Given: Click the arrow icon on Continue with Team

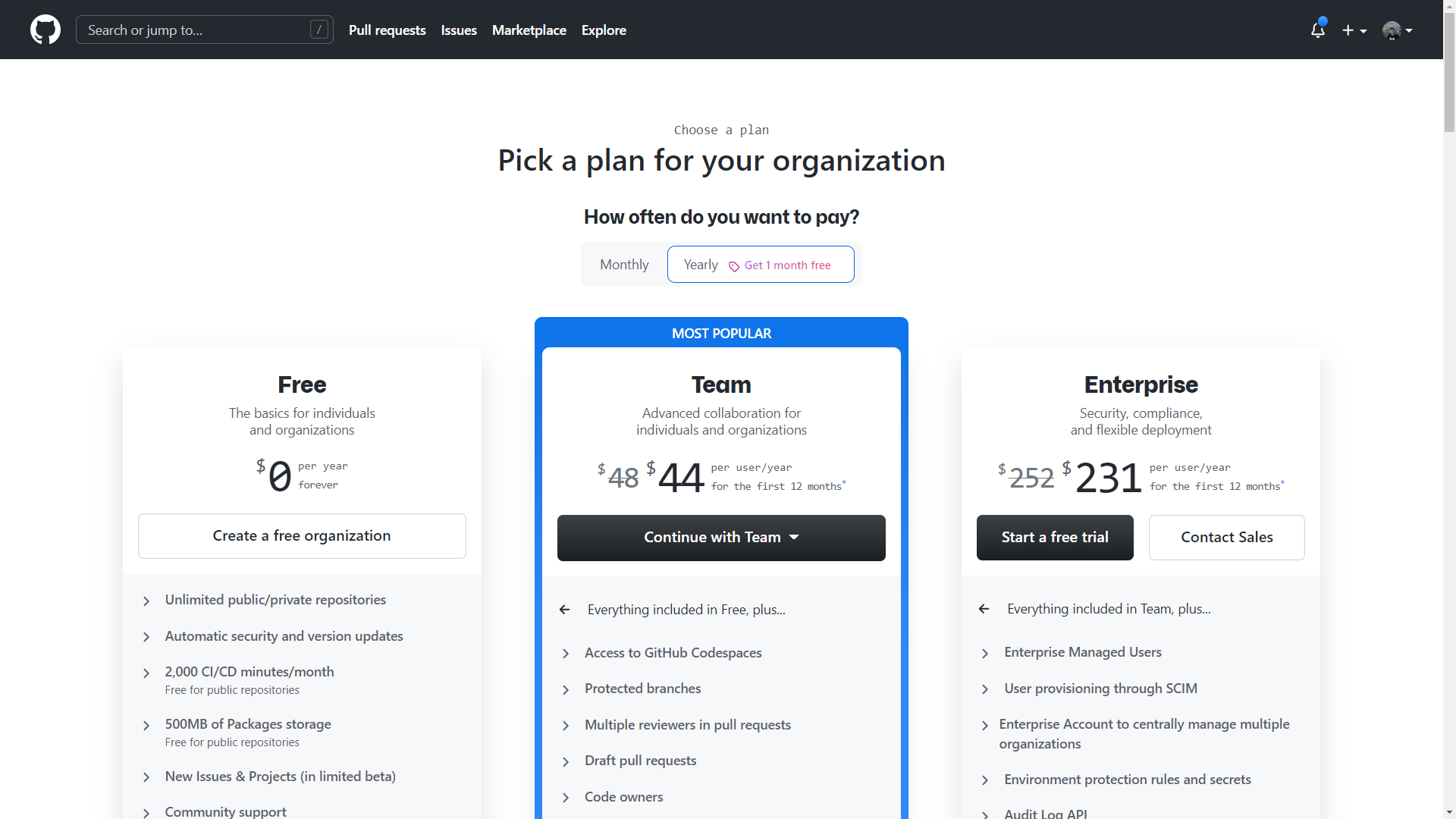Looking at the screenshot, I should click(x=795, y=538).
